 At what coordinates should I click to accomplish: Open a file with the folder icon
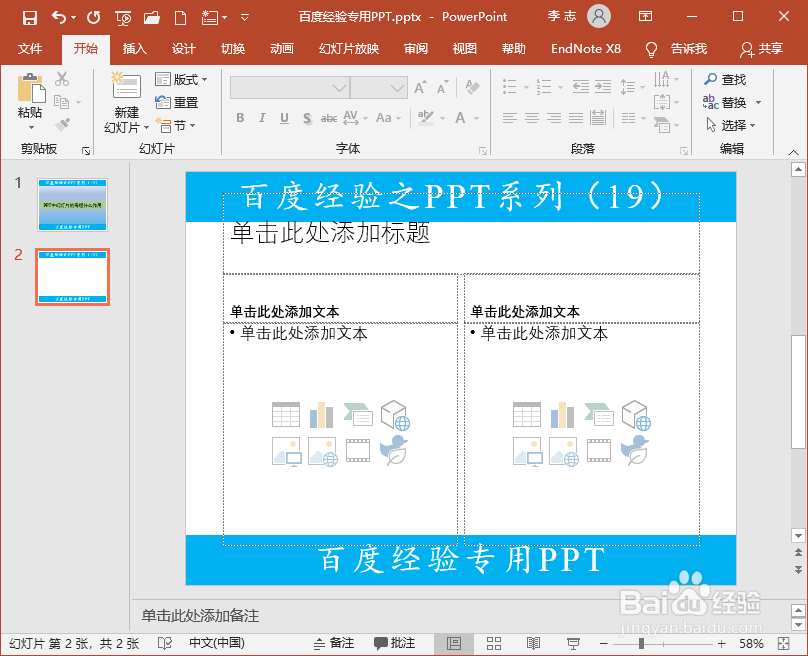tap(152, 18)
